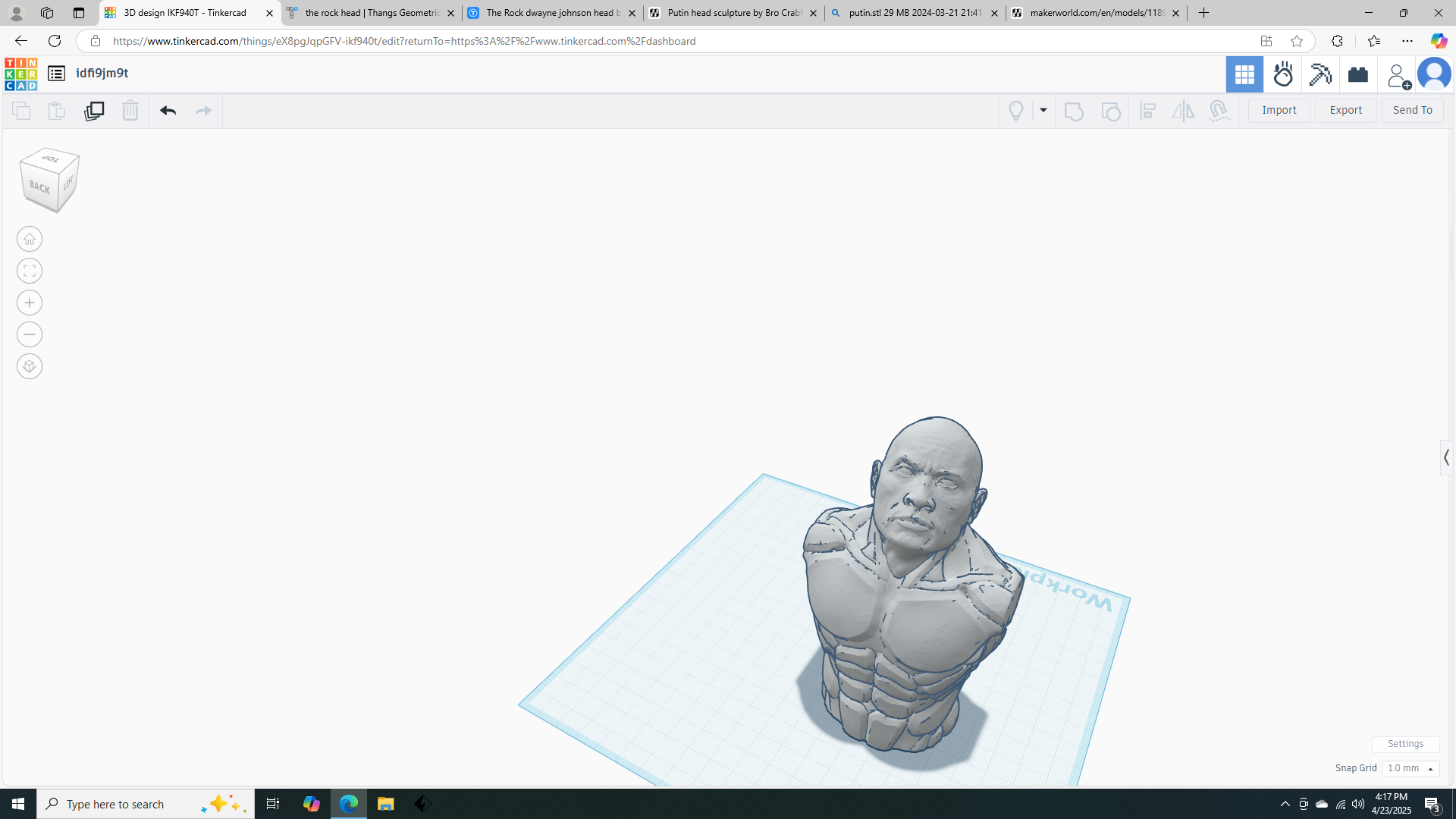Click the browser Back arrow
1456x819 pixels.
pos(21,41)
